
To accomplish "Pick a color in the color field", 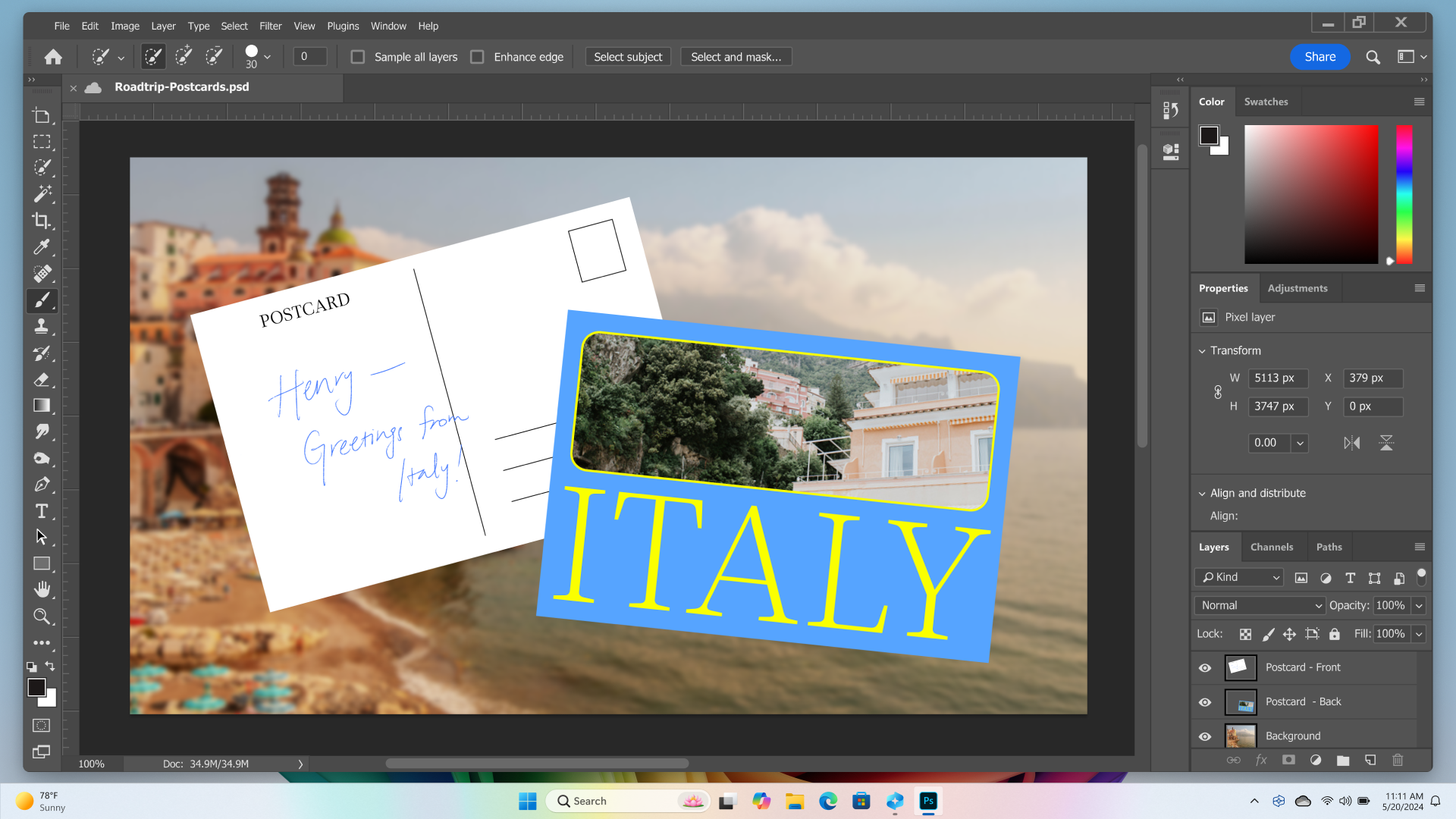I will [1311, 195].
